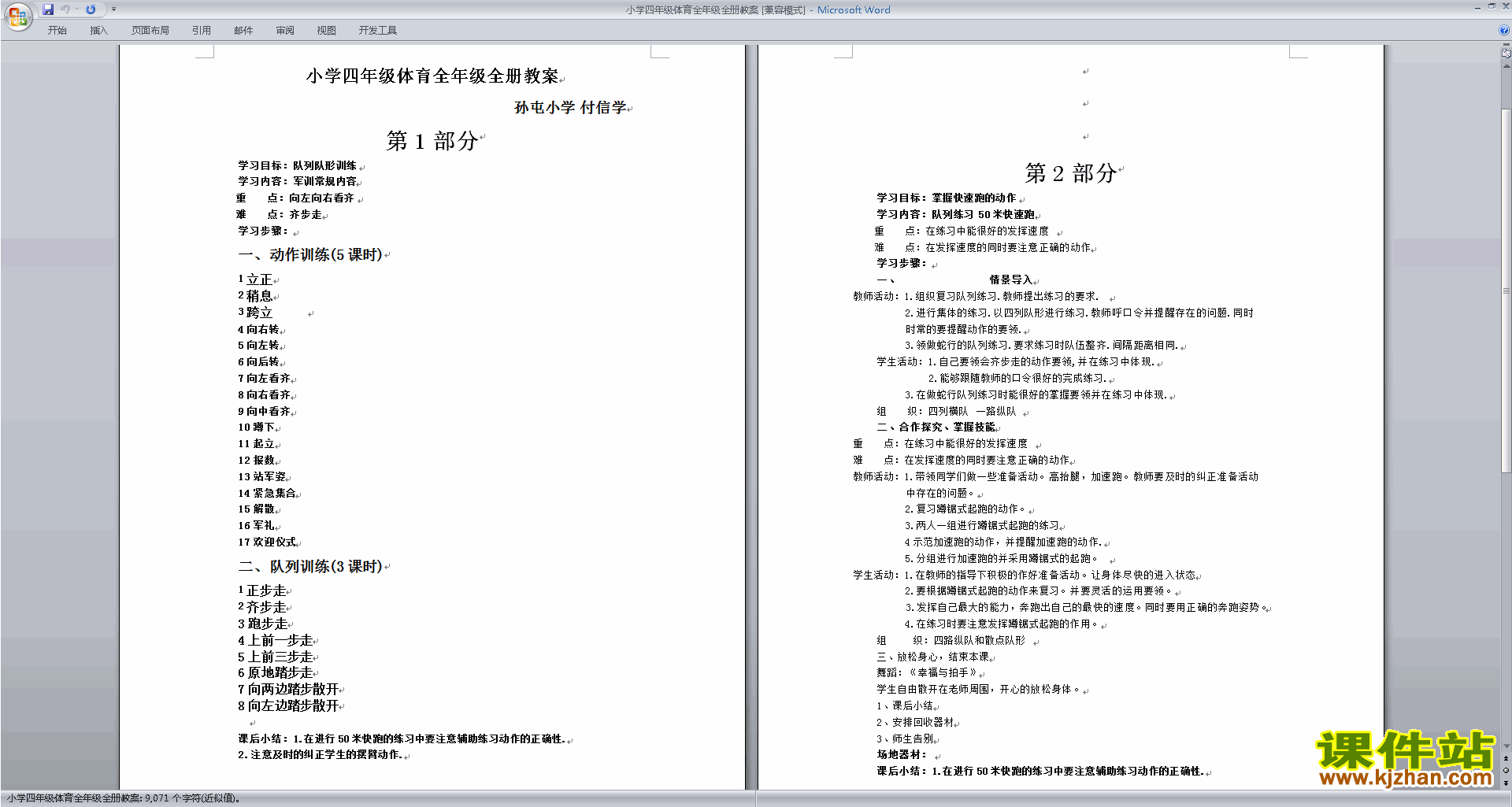
Task: Open Customize Quick Access Toolbar dropdown
Action: pyautogui.click(x=113, y=9)
